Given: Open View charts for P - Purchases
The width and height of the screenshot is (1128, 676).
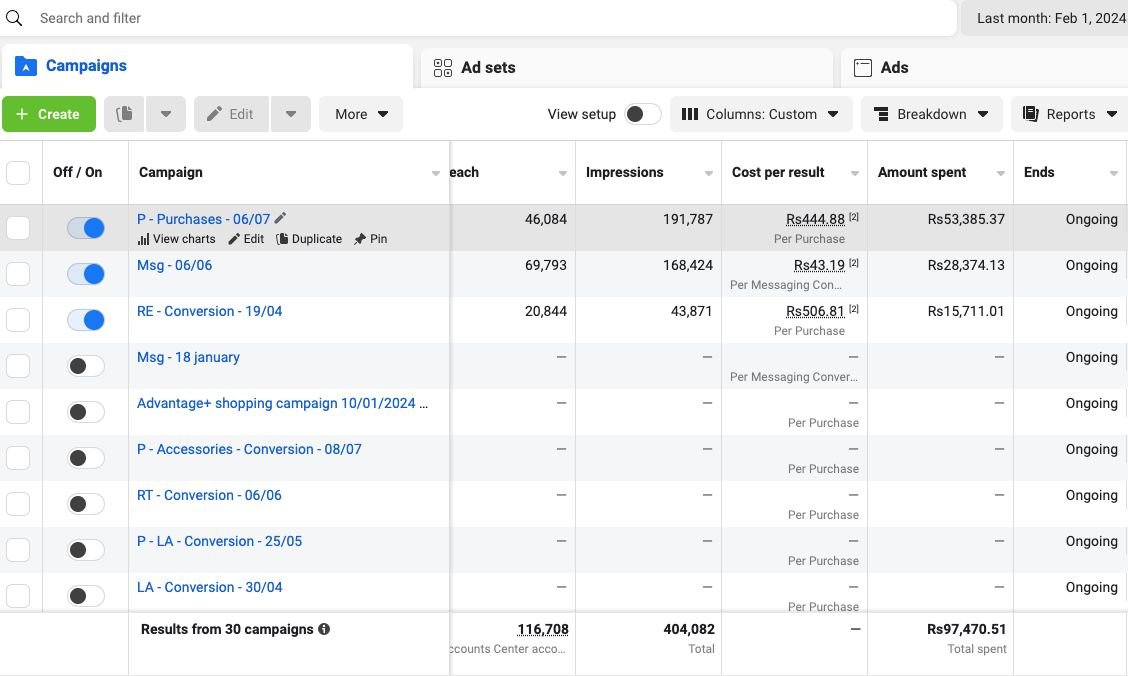Looking at the screenshot, I should point(177,239).
